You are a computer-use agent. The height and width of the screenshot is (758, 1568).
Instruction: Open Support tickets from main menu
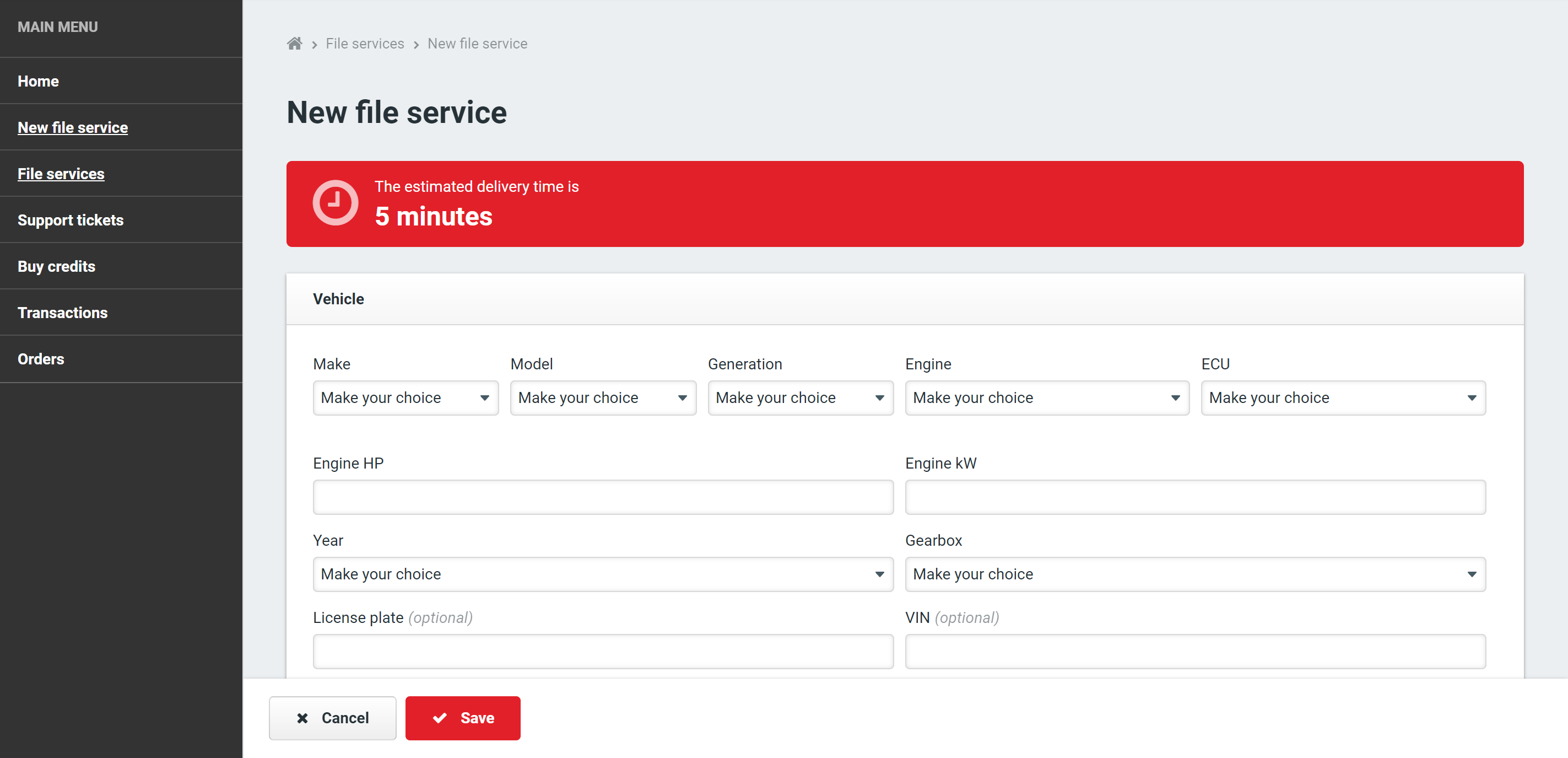pos(71,220)
